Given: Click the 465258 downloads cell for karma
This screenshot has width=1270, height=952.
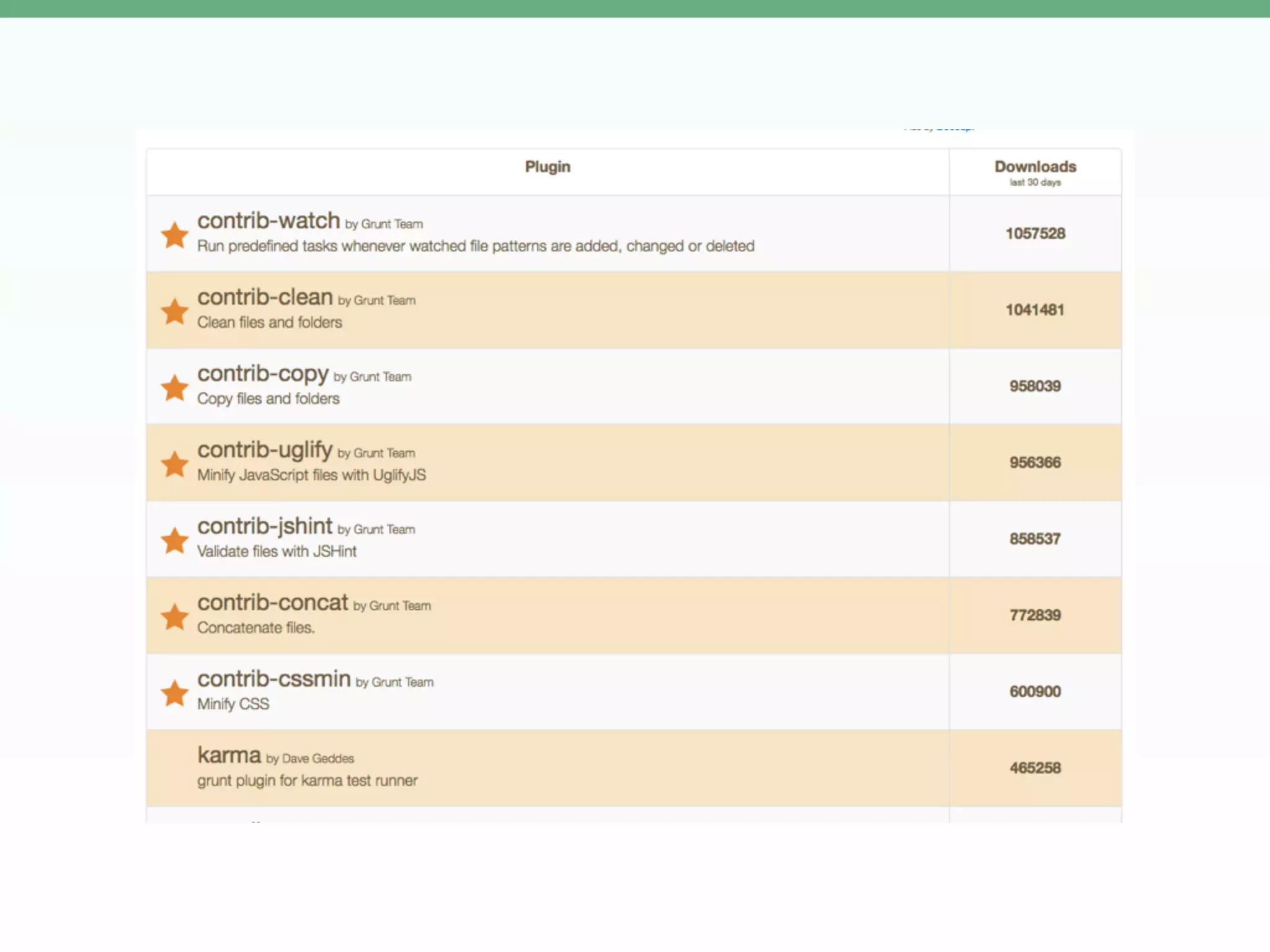Looking at the screenshot, I should [x=1034, y=768].
